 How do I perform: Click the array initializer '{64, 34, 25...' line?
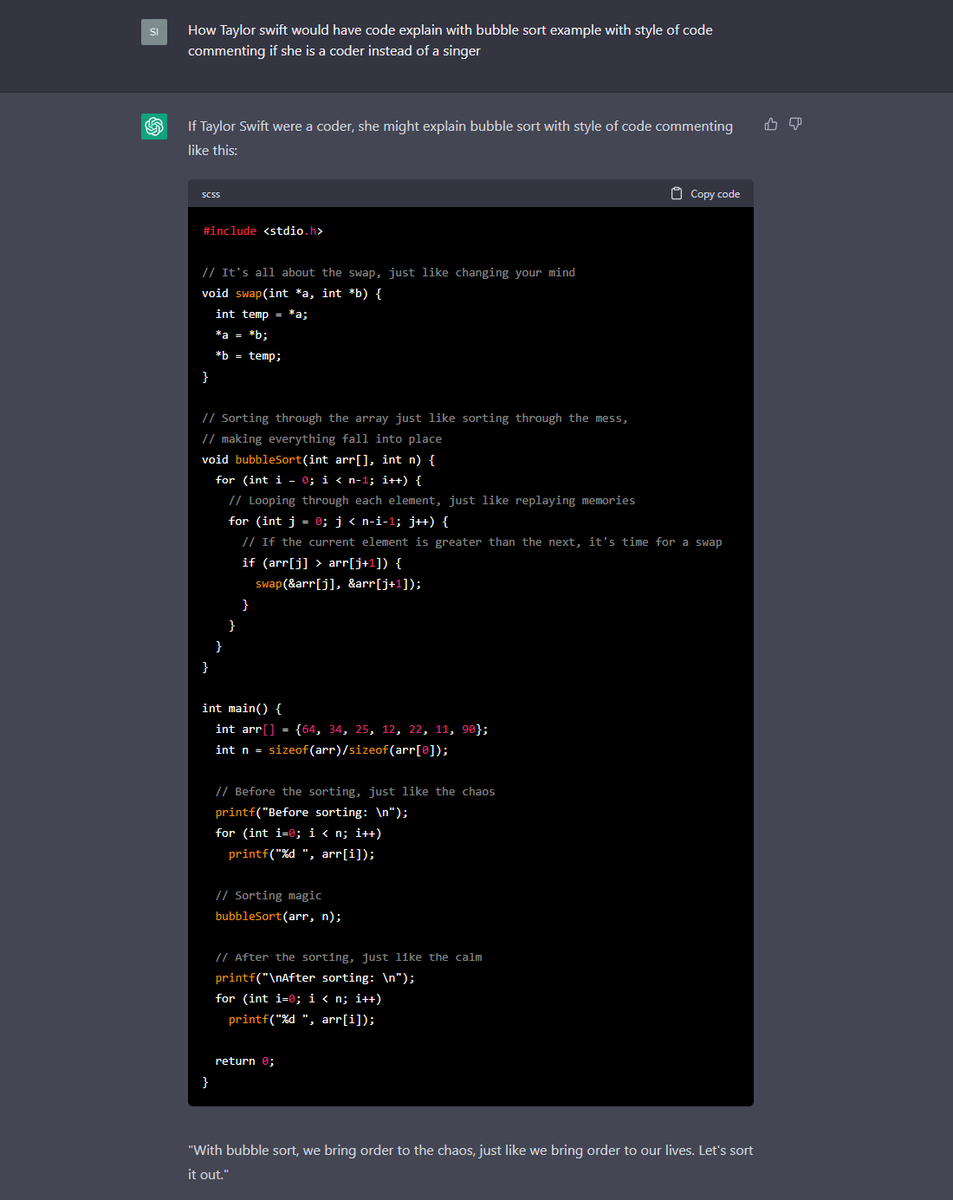(x=352, y=729)
